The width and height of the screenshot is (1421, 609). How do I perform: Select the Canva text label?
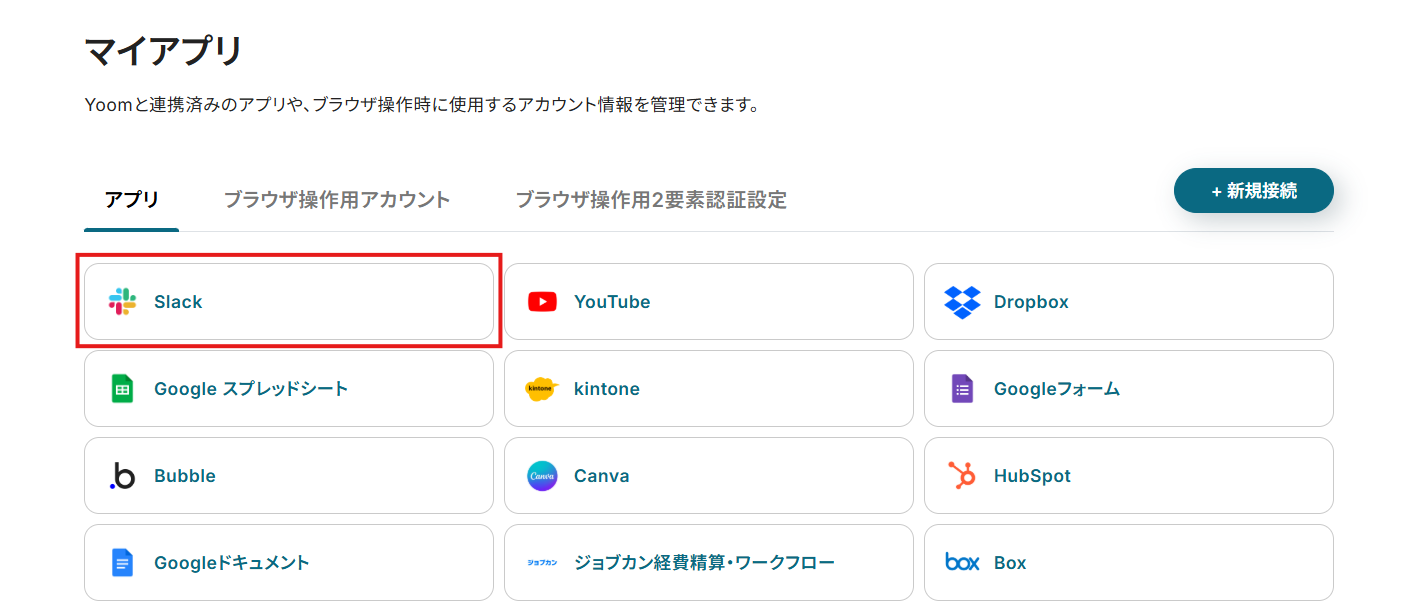602,476
